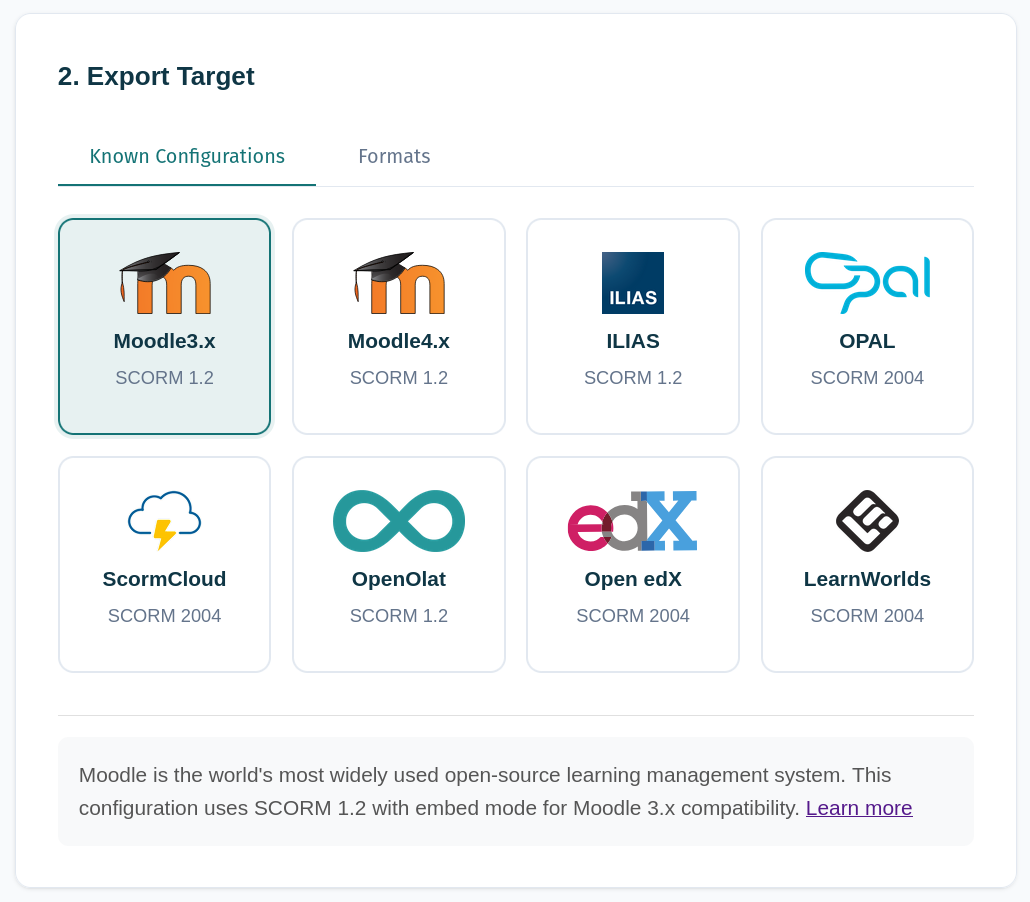Pick the LearnWorlds export target
Viewport: 1030px width, 902px height.
(866, 563)
